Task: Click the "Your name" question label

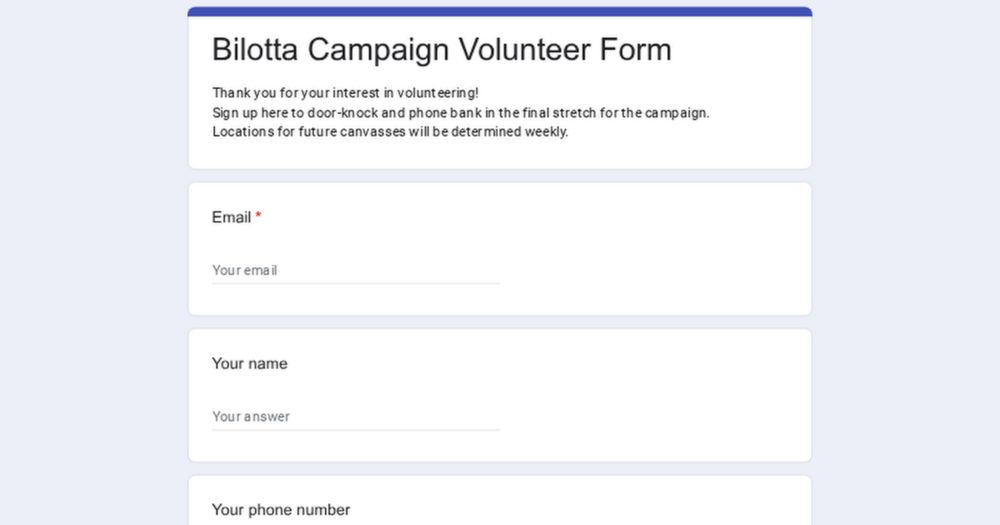Action: (x=249, y=364)
